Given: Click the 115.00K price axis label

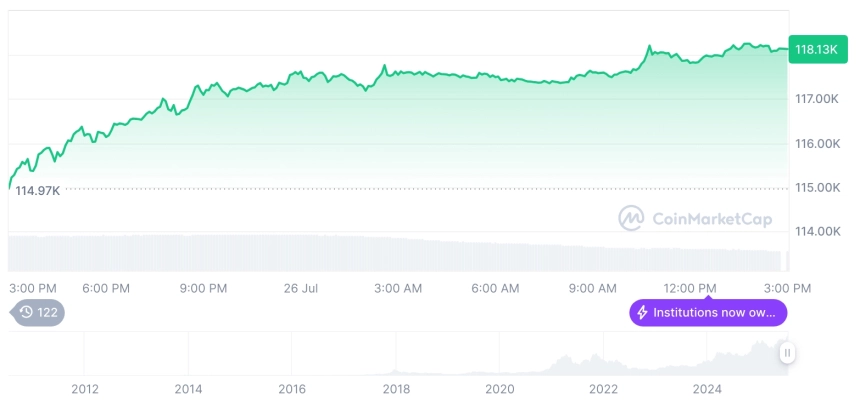Looking at the screenshot, I should [x=818, y=188].
